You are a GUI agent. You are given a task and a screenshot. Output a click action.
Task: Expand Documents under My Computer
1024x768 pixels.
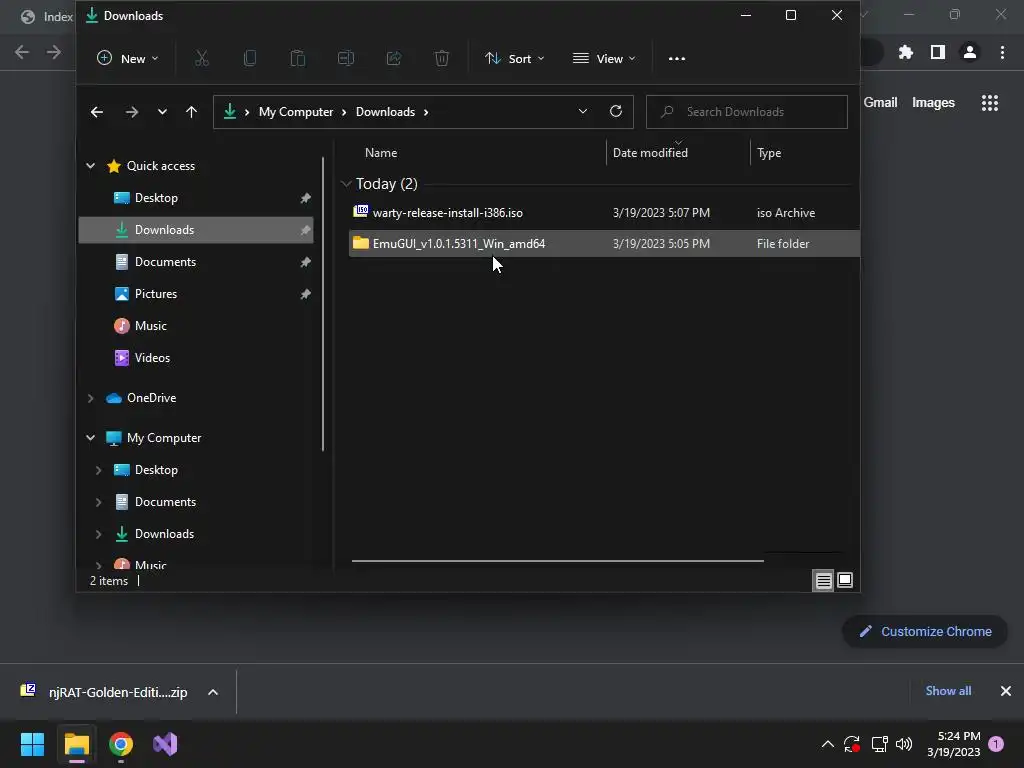coord(99,502)
